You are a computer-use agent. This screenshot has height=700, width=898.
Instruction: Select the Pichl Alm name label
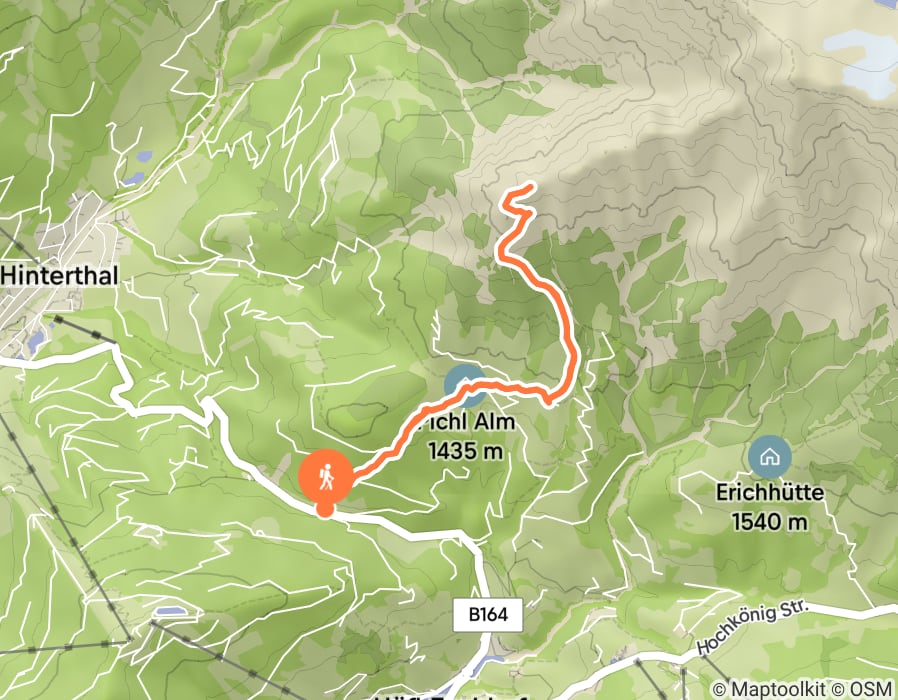467,423
